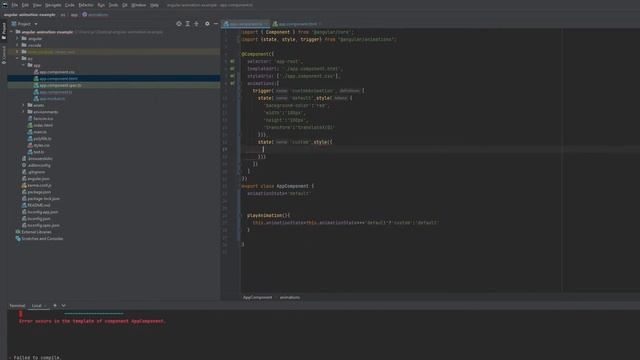The image size is (640, 360).
Task: Click the collapse all icon in Project panel
Action: tap(196, 24)
